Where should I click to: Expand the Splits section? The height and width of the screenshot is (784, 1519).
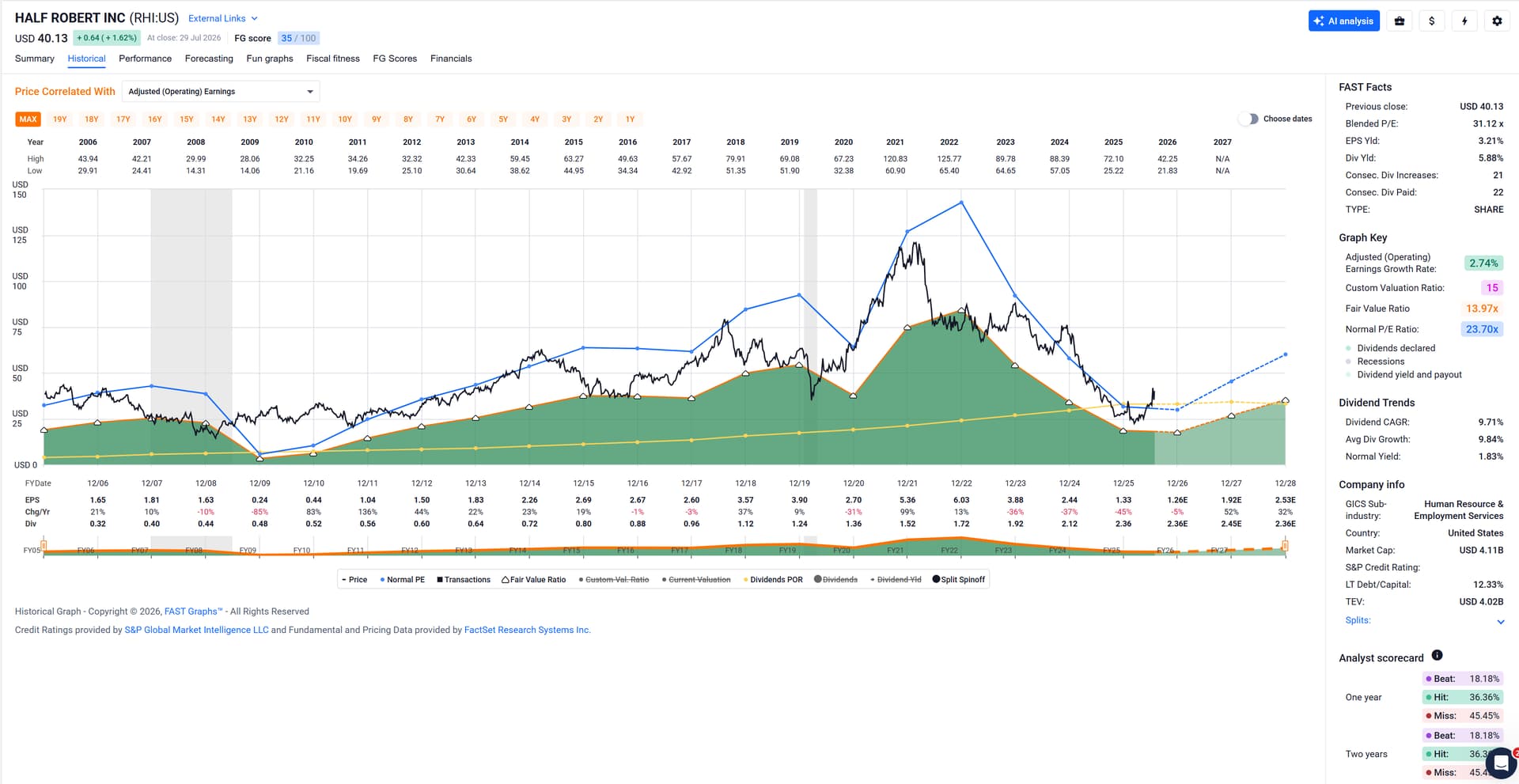pos(1424,621)
